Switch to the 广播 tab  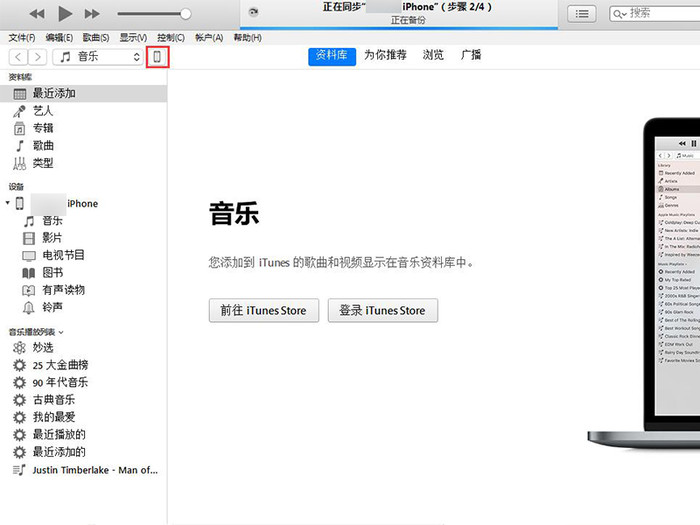point(471,55)
